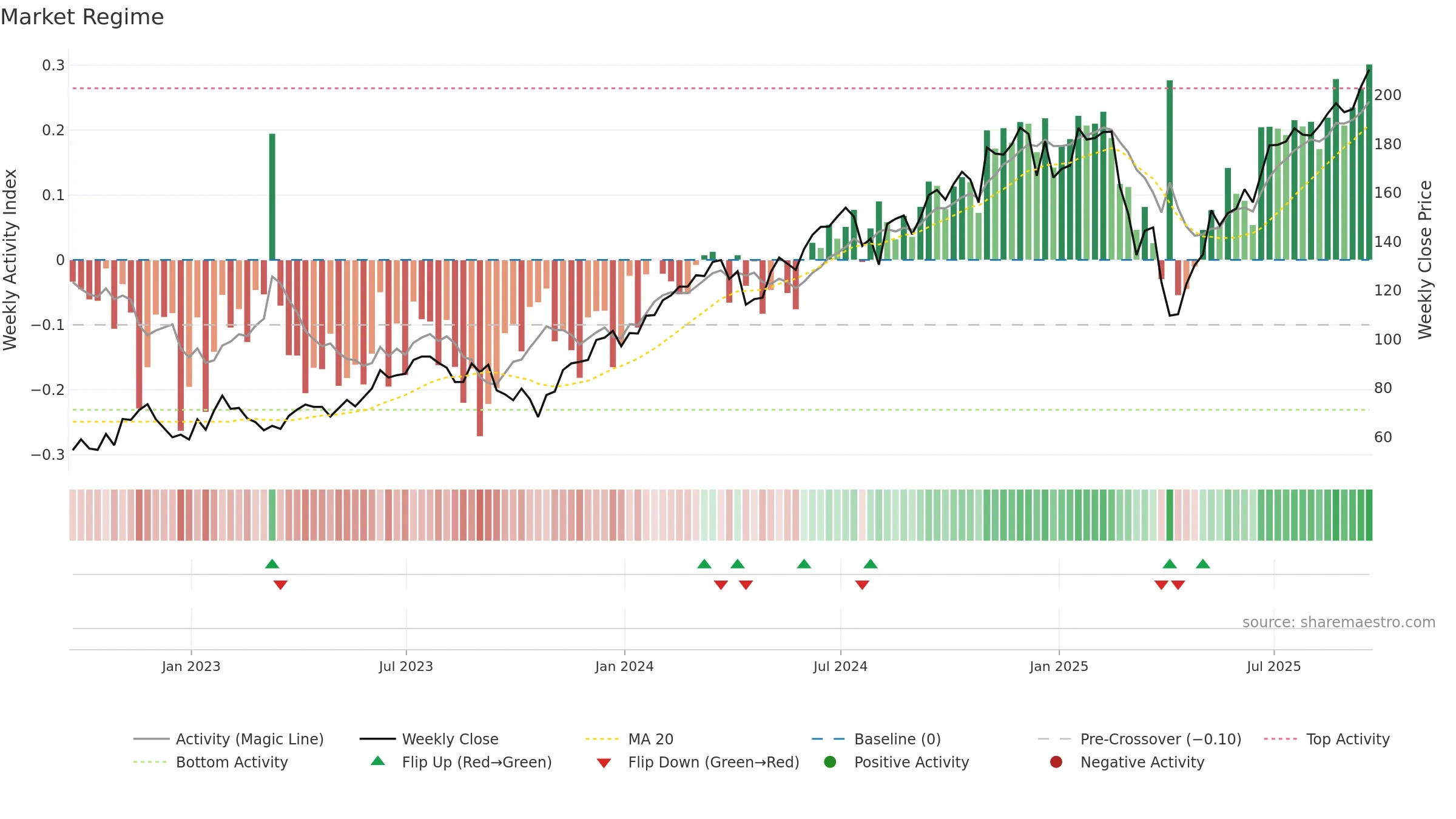Click the deepest red bar in autumn 2023
This screenshot has width=1456, height=819.
tap(480, 348)
